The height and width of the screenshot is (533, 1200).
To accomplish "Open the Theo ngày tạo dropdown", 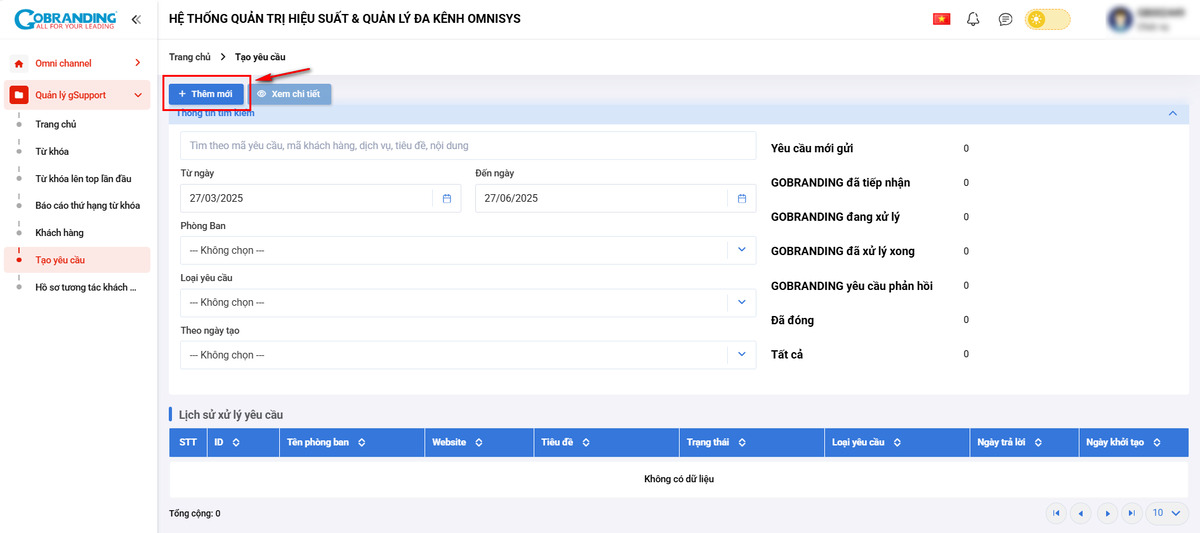I will (x=741, y=354).
